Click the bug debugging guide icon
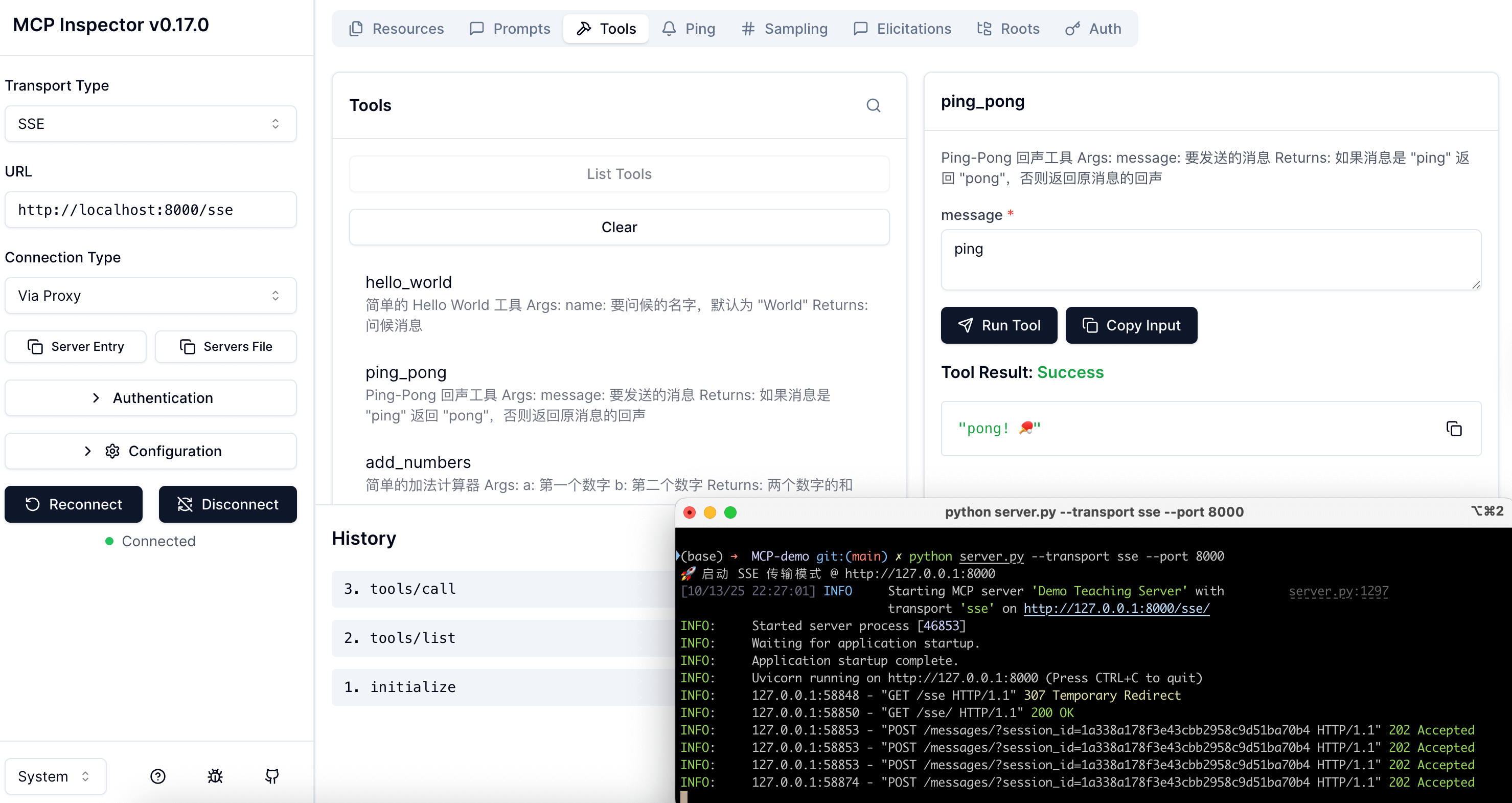This screenshot has height=803, width=1512. coord(215,776)
